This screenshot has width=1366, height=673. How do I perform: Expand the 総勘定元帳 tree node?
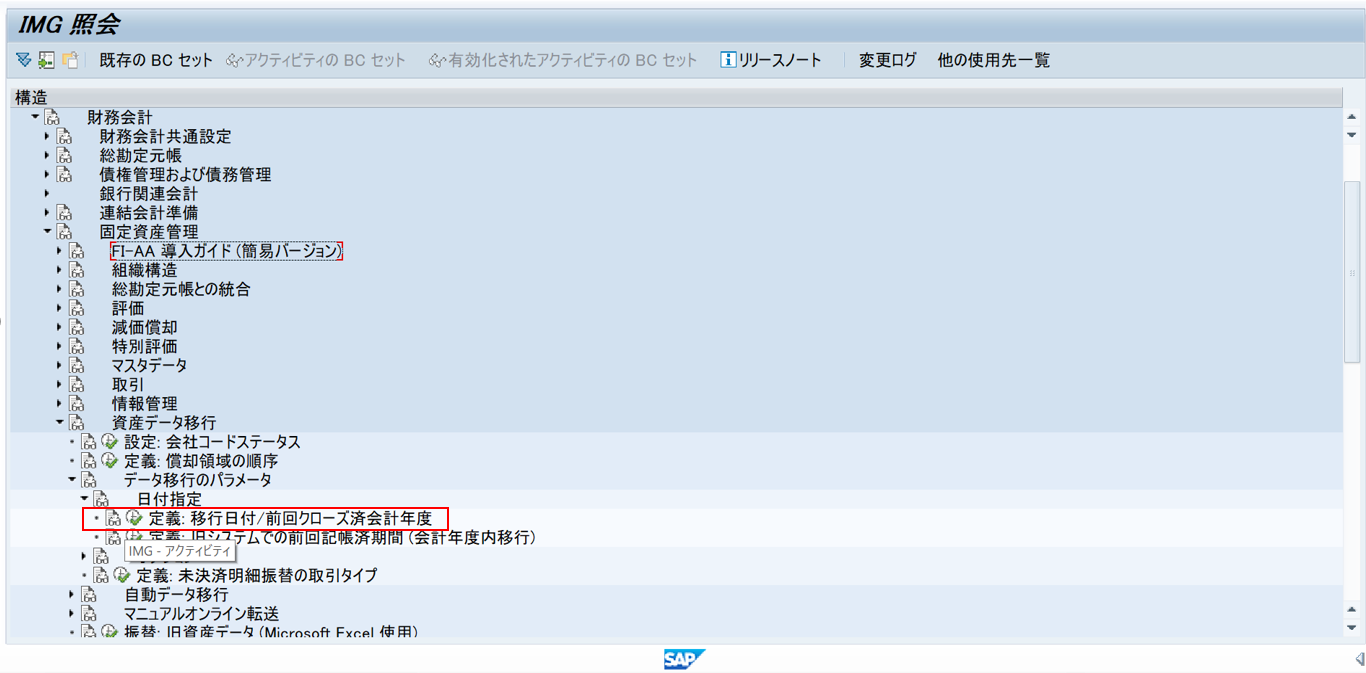[46, 155]
